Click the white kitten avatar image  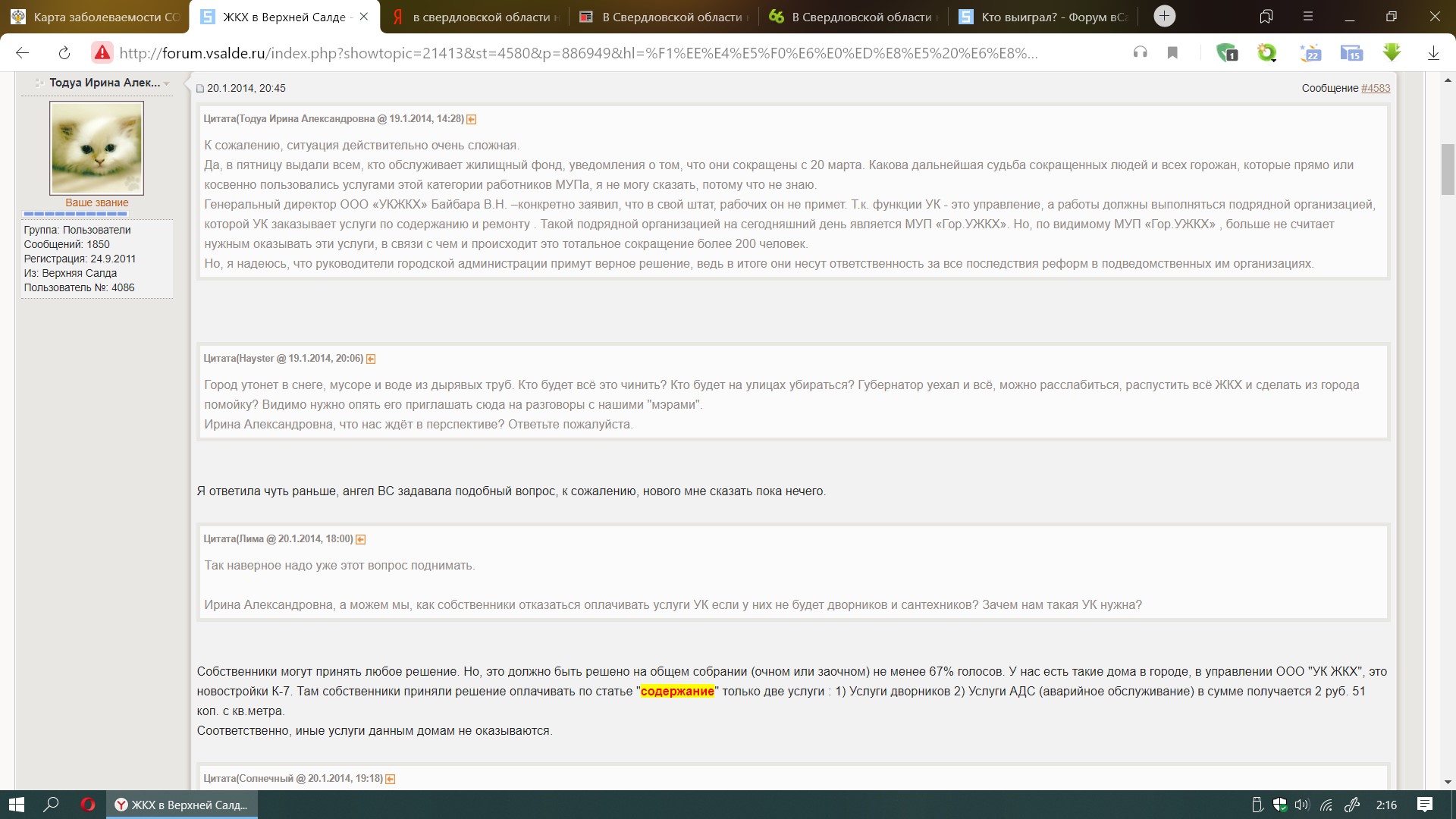pos(96,148)
